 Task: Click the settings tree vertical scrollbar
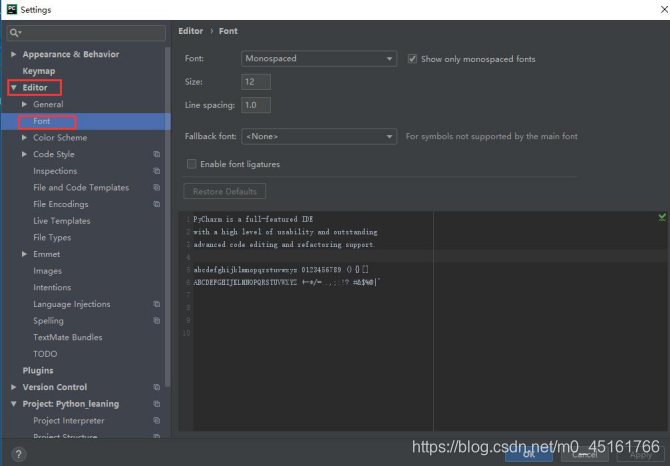point(168,217)
